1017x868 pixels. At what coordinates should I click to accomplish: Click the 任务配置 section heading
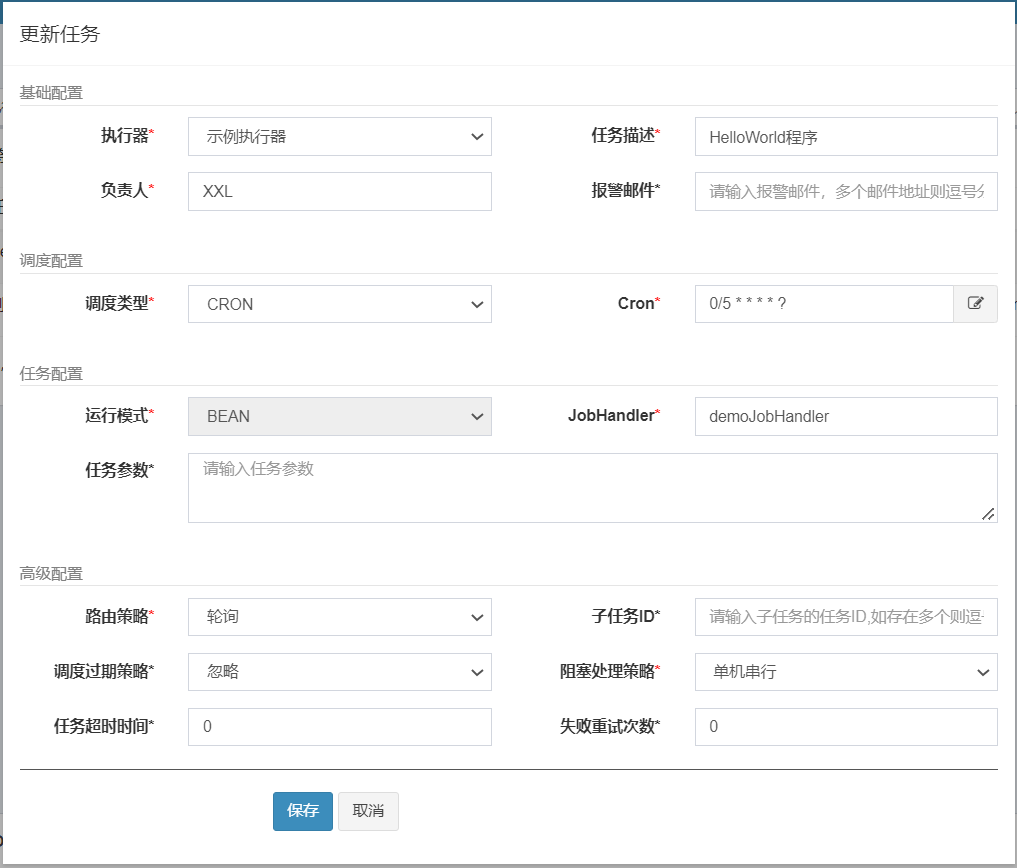point(51,374)
